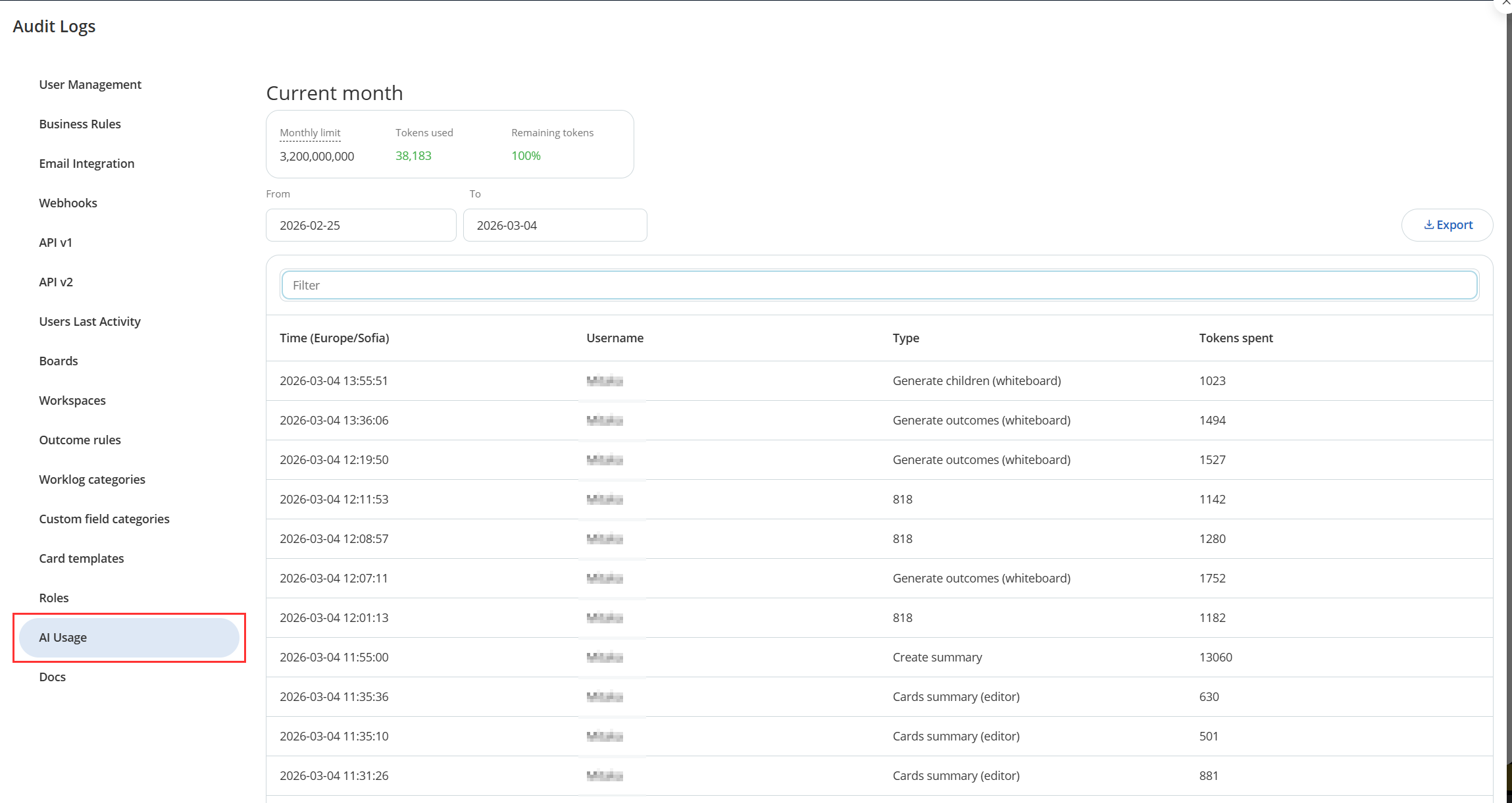Image resolution: width=1512 pixels, height=803 pixels.
Task: Open Users Last Activity
Action: [89, 321]
